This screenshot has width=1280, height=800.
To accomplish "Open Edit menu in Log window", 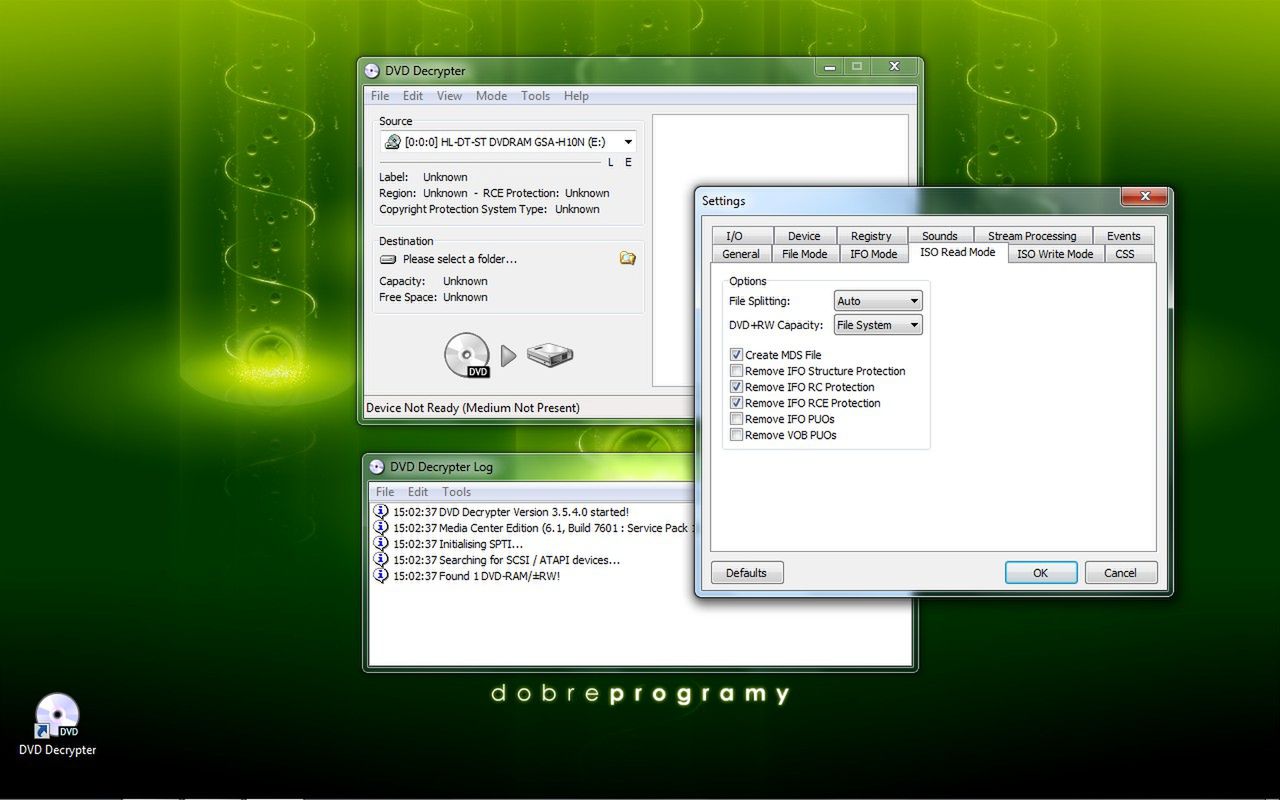I will click(x=418, y=492).
